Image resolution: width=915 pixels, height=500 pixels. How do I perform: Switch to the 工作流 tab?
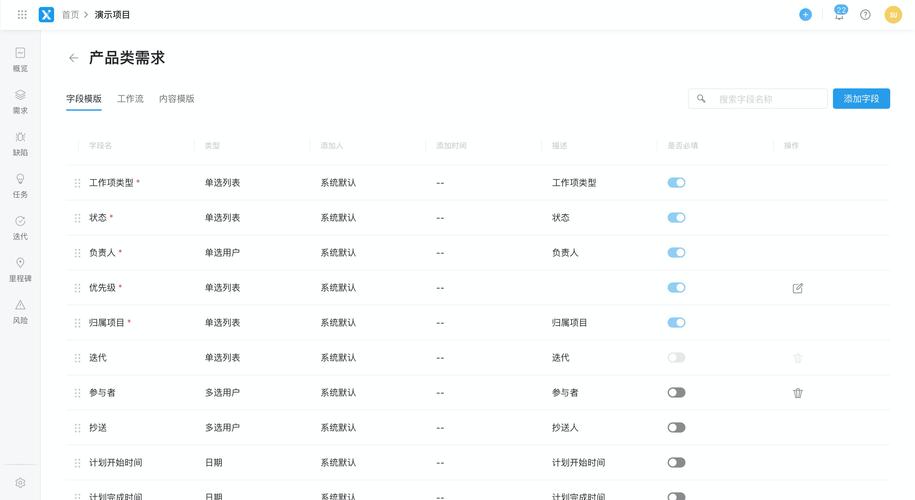pos(130,99)
